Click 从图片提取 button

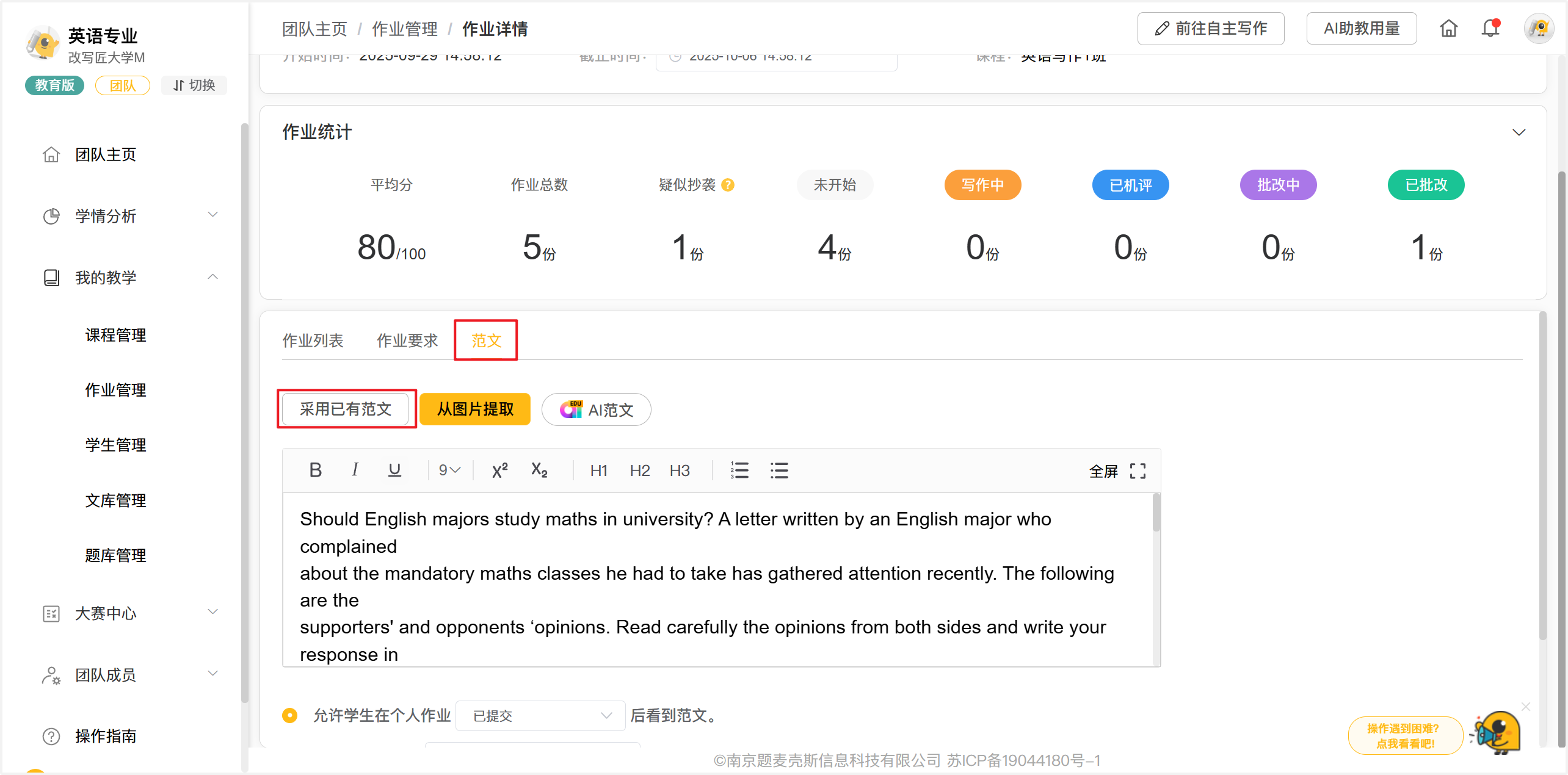click(475, 409)
